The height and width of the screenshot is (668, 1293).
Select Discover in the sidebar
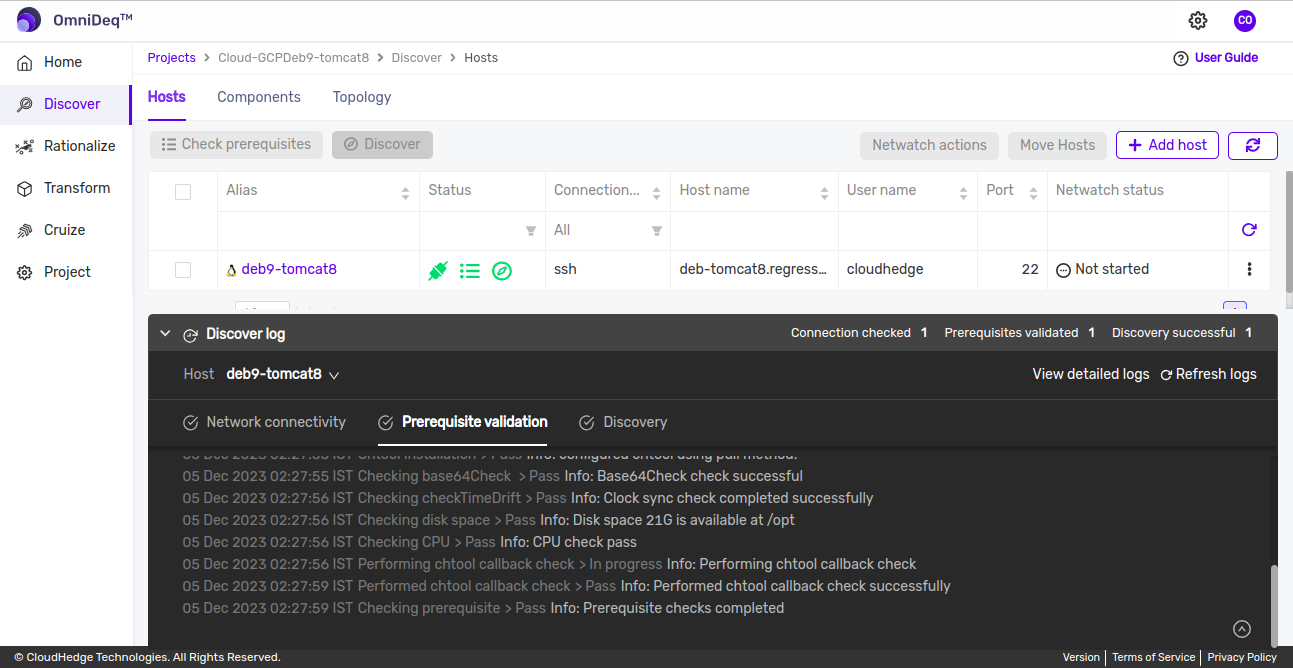click(x=66, y=104)
